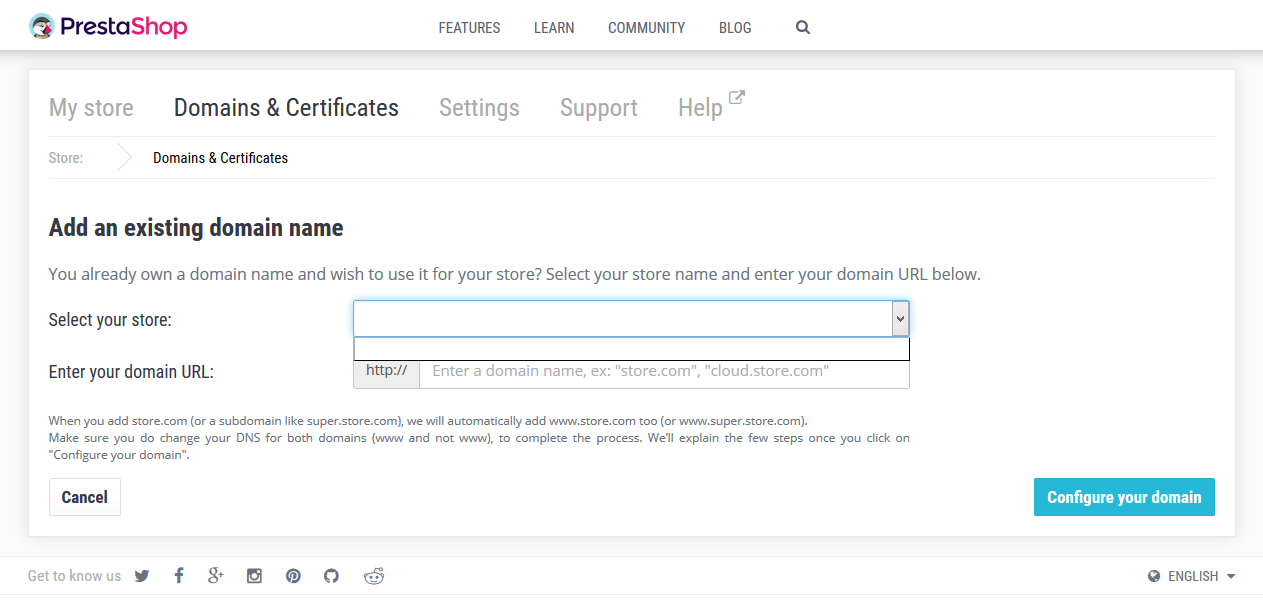The width and height of the screenshot is (1263, 610).
Task: Open the Google Plus icon
Action: [x=215, y=576]
